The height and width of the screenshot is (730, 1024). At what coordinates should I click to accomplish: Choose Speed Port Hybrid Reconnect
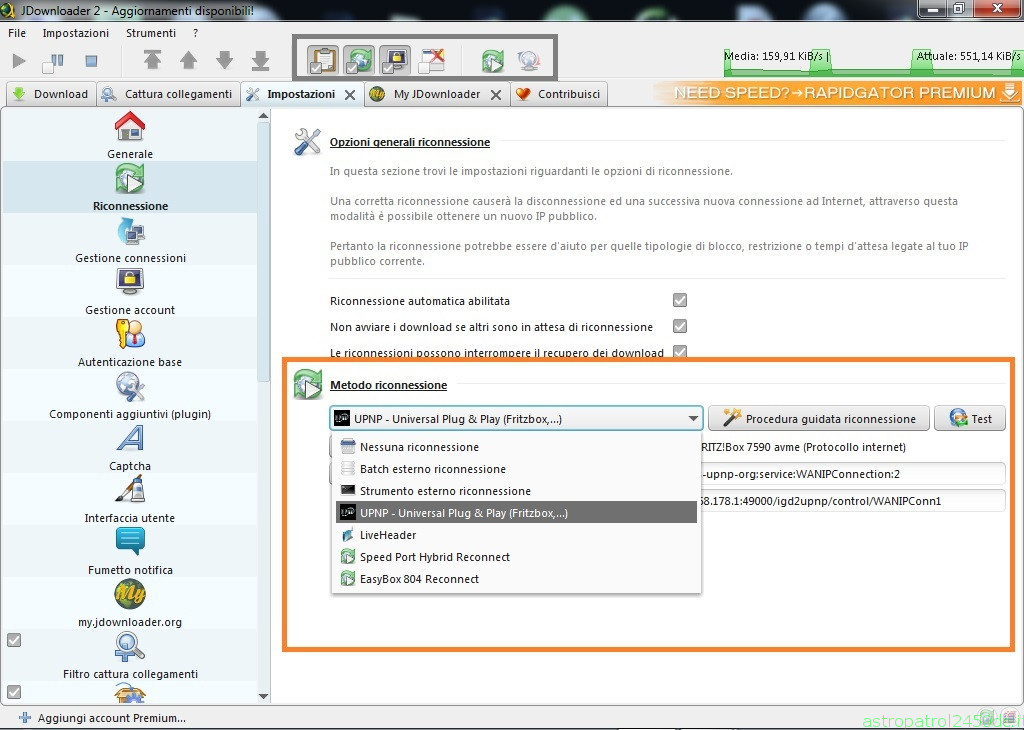516,557
